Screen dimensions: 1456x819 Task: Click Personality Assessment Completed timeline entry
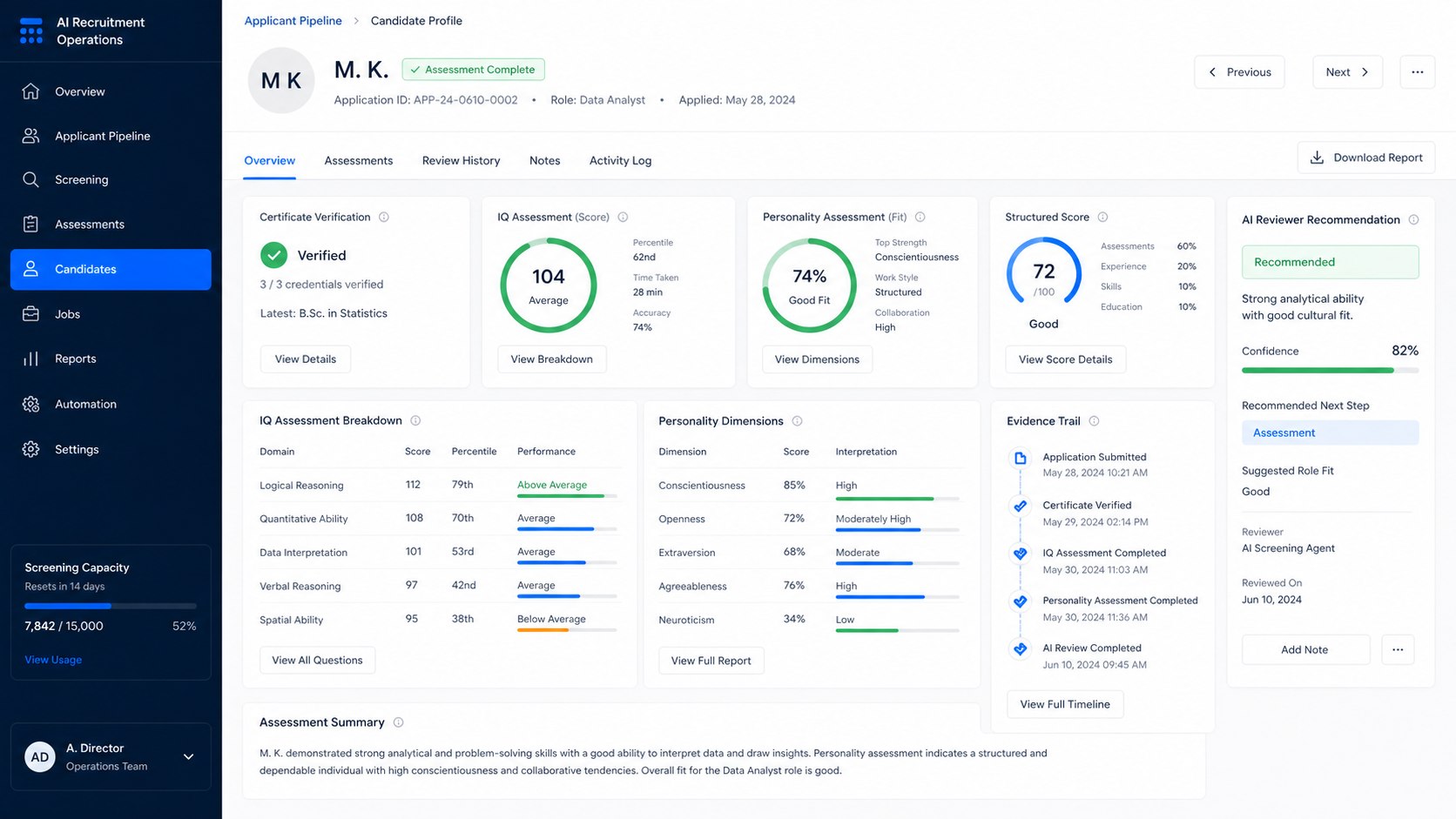(1120, 608)
